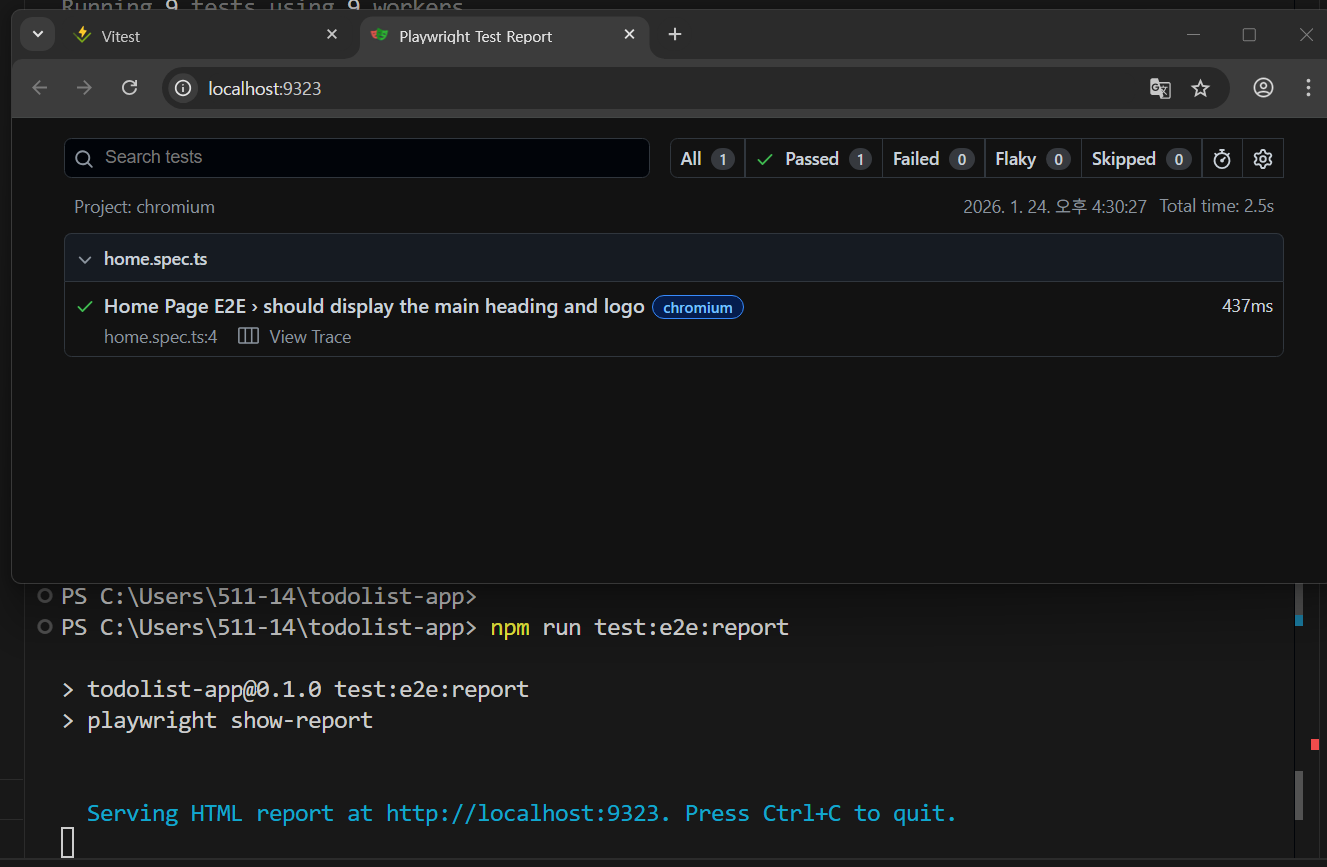Image resolution: width=1327 pixels, height=867 pixels.
Task: Close the Playwright Test Report tab
Action: pos(629,35)
